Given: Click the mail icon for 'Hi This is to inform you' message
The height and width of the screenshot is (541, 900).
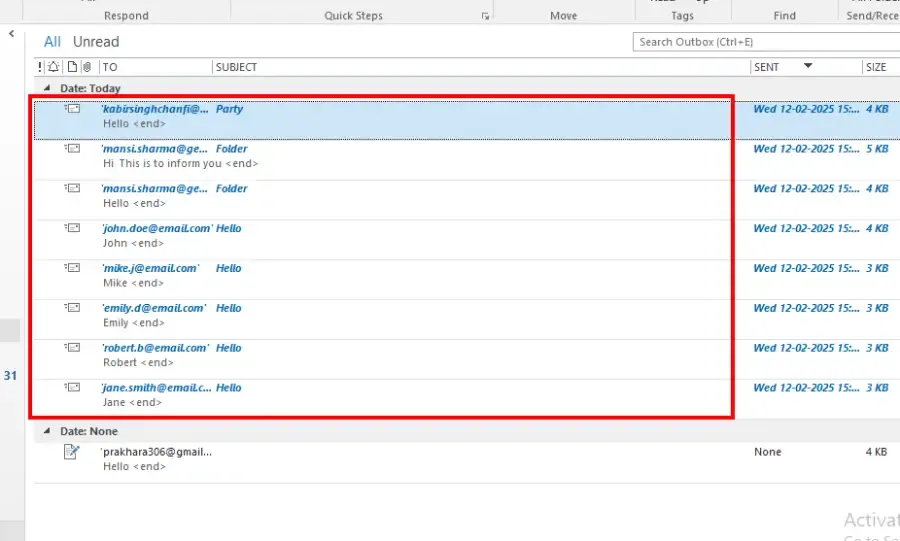Looking at the screenshot, I should click(72, 148).
